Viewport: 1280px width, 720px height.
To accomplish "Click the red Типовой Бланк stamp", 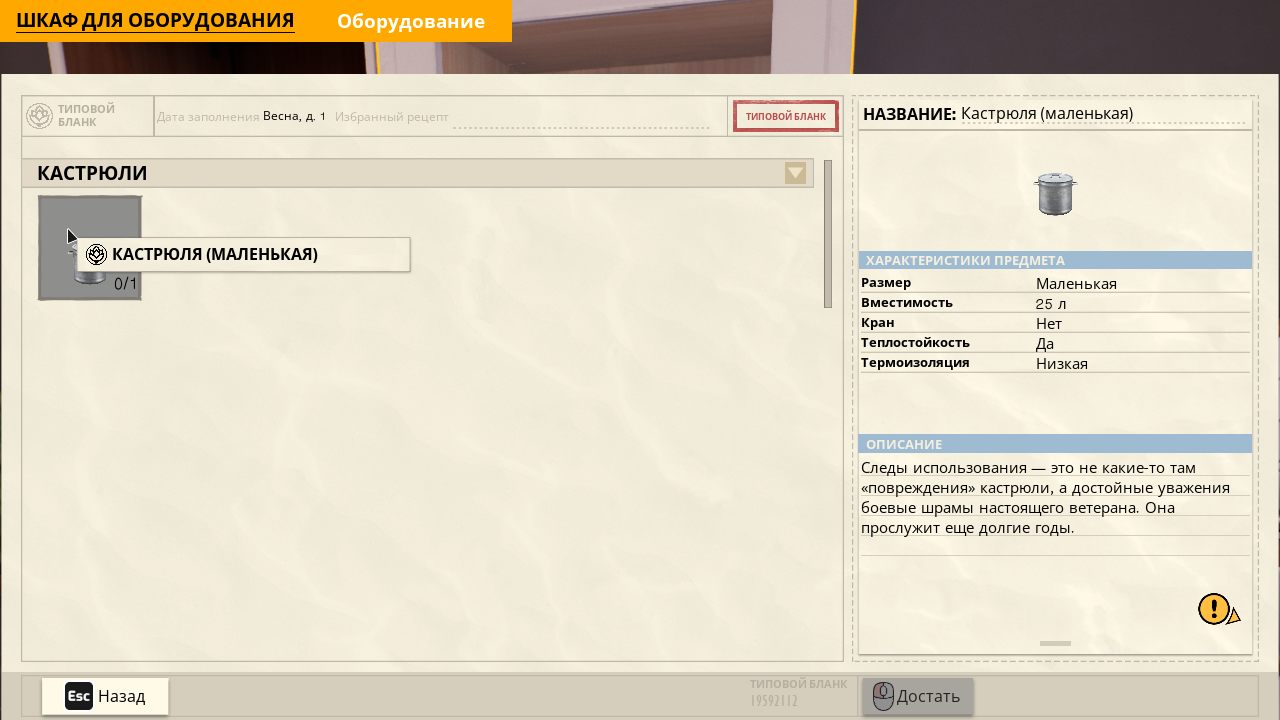I will coord(785,116).
